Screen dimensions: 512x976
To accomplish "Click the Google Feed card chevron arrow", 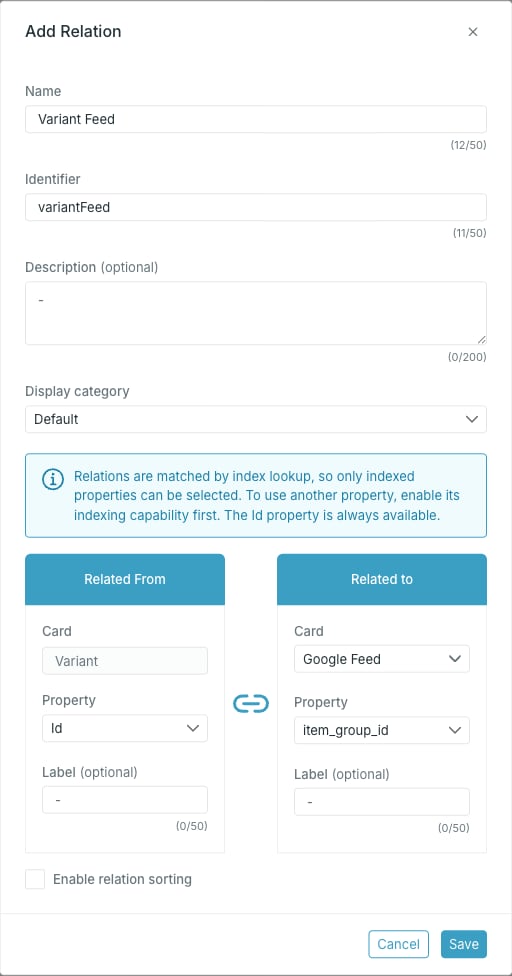I will (455, 659).
